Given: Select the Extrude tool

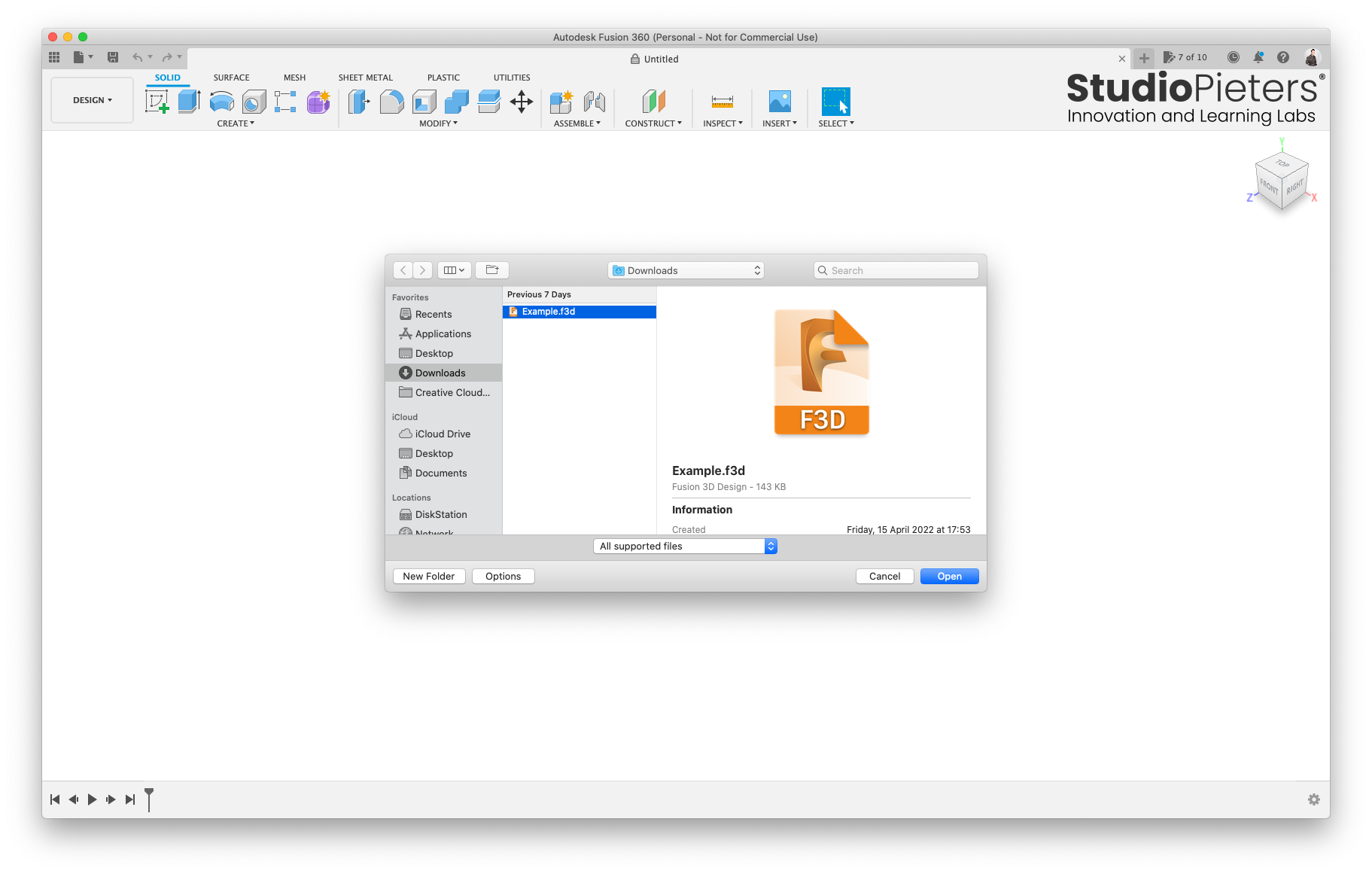Looking at the screenshot, I should (x=189, y=102).
